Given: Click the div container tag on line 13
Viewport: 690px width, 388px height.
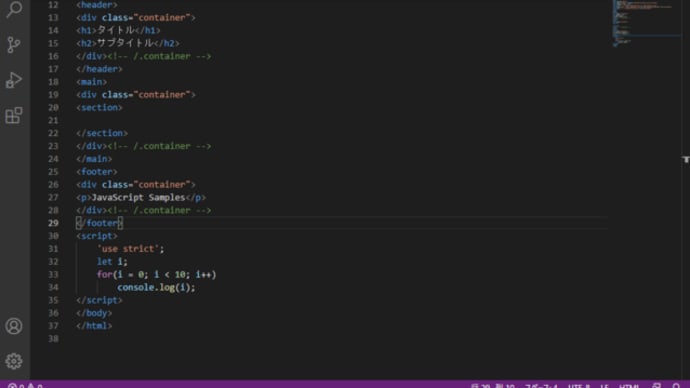Looking at the screenshot, I should coord(136,18).
